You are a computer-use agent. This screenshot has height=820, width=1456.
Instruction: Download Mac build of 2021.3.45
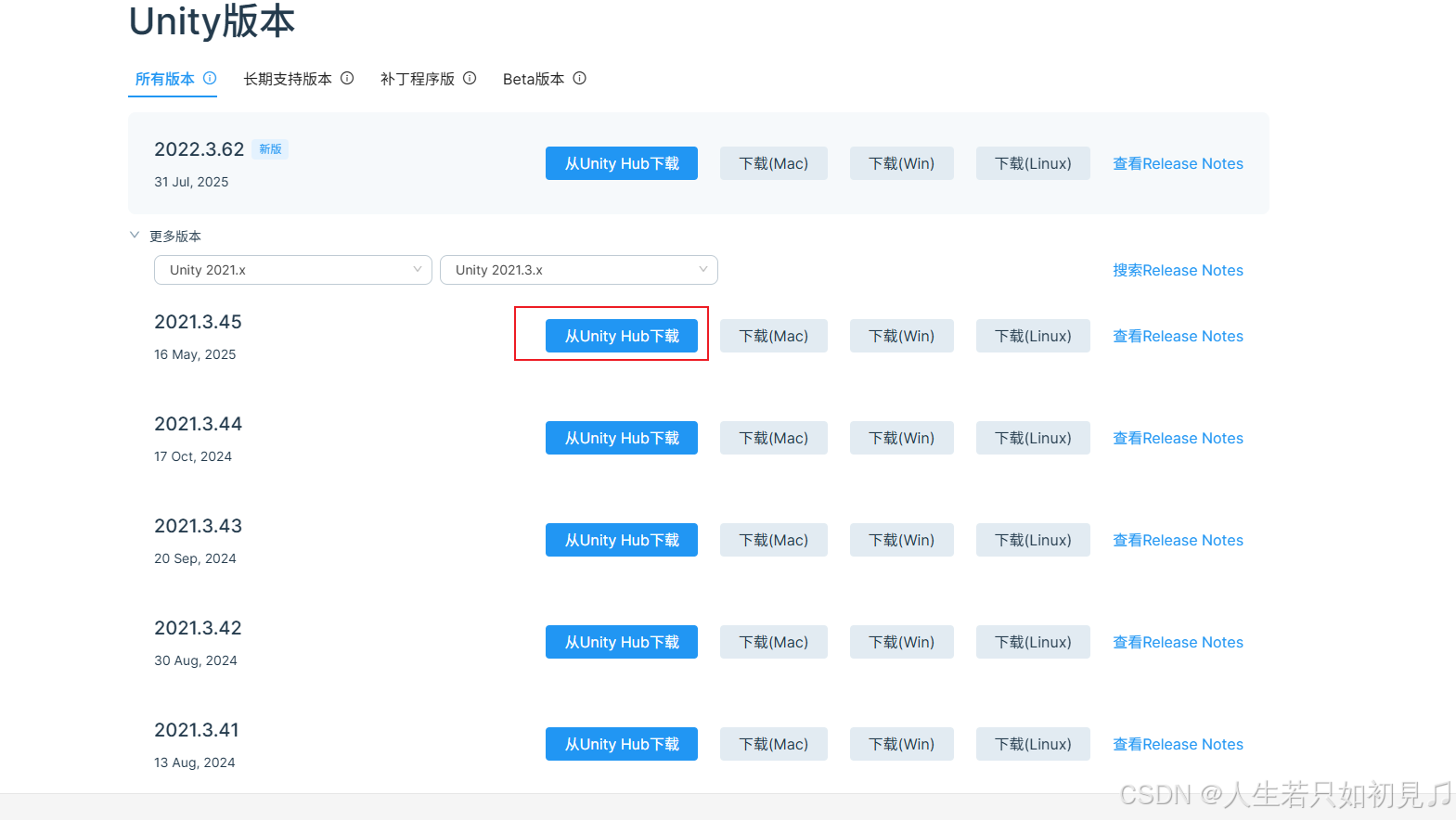(774, 336)
